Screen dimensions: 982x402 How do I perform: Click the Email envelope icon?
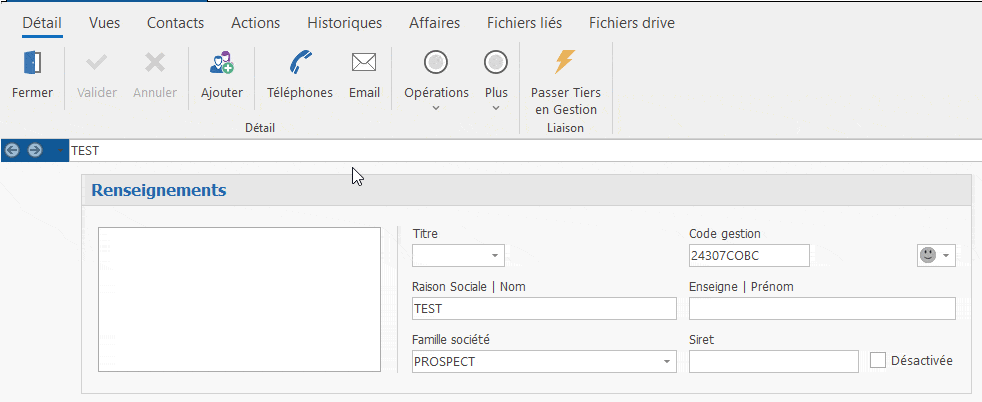click(x=364, y=63)
